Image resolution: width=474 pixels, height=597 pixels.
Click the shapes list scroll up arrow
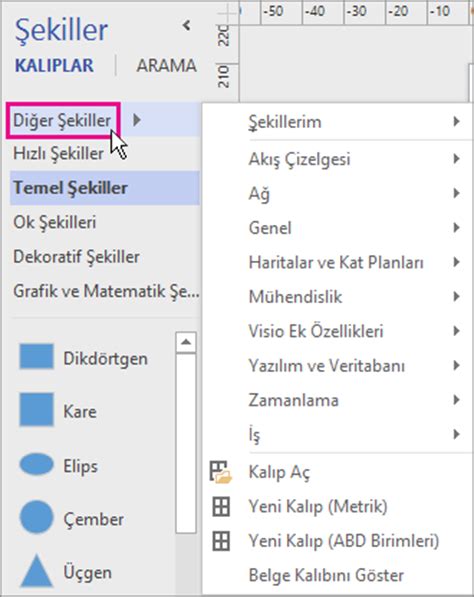click(186, 342)
